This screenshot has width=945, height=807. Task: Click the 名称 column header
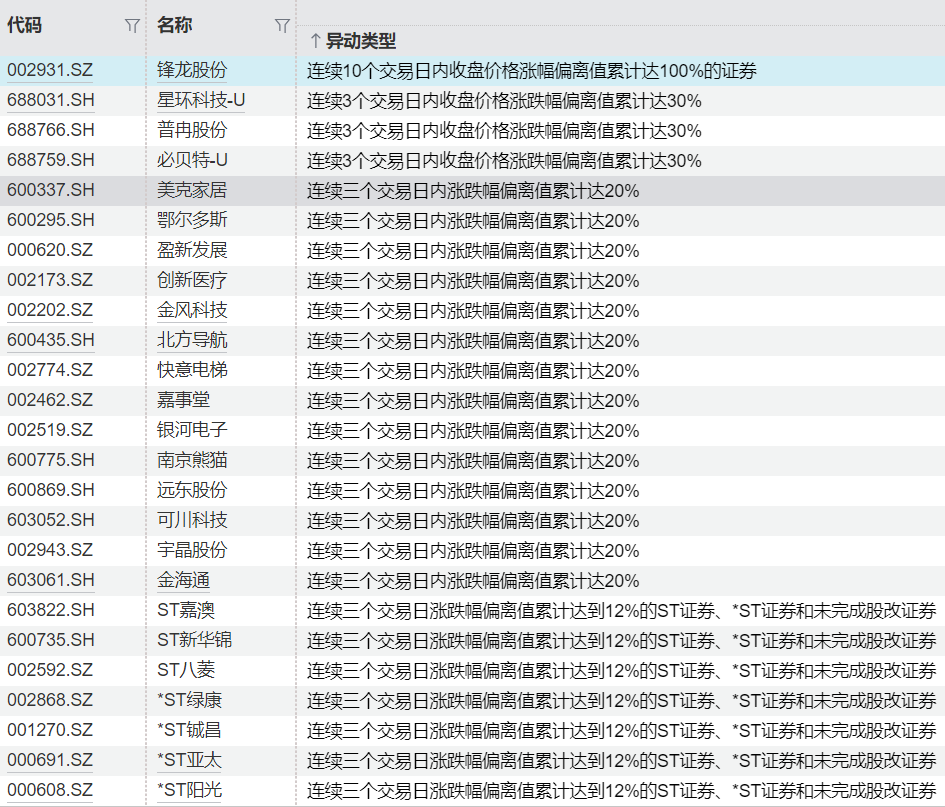pos(175,26)
